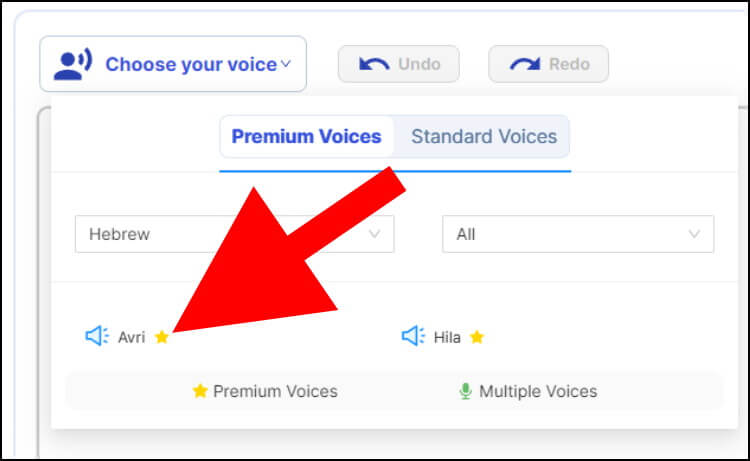750x461 pixels.
Task: Click the chevron on the Hebrew dropdown
Action: (x=375, y=234)
